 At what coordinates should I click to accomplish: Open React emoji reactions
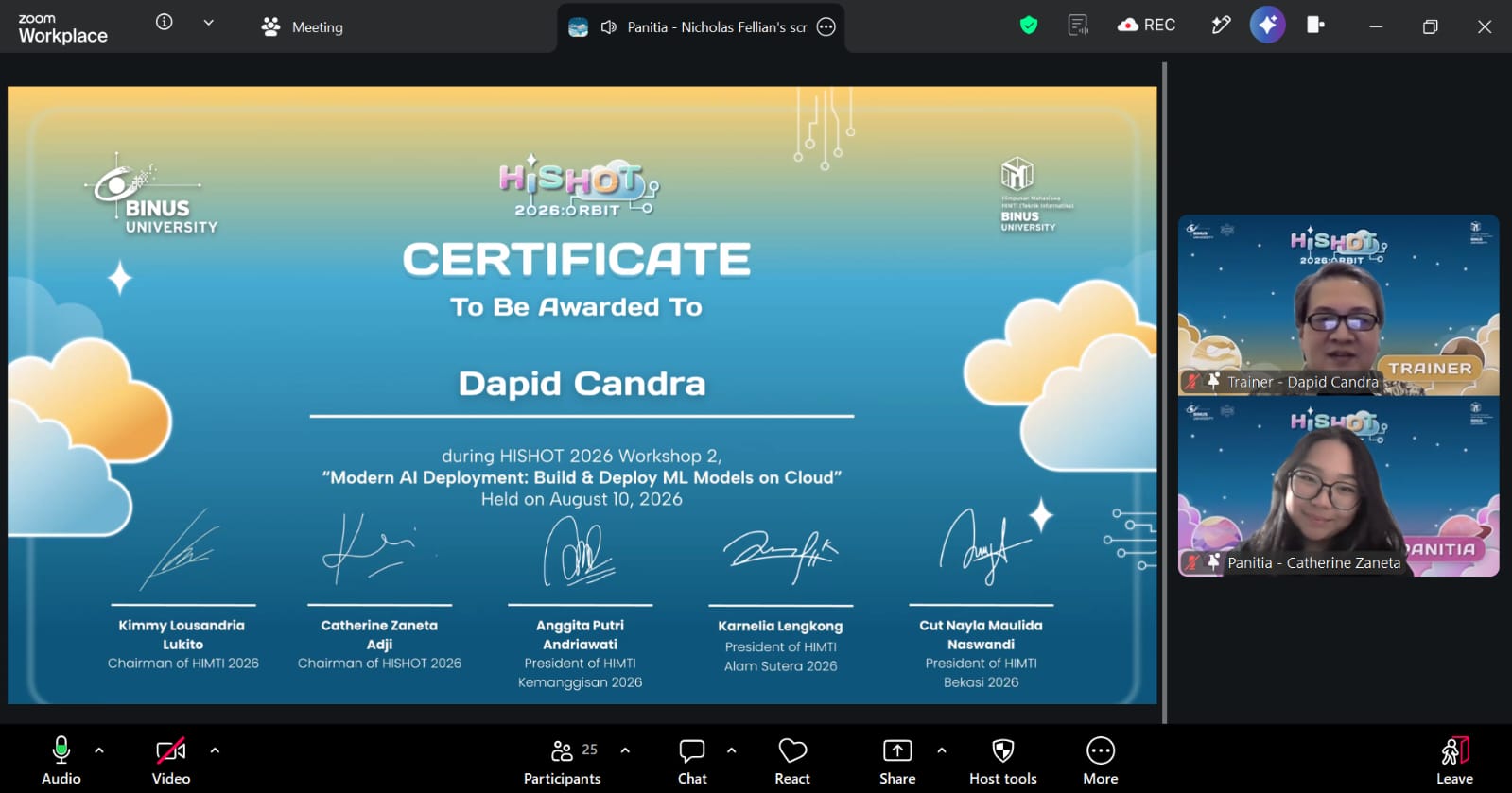792,761
